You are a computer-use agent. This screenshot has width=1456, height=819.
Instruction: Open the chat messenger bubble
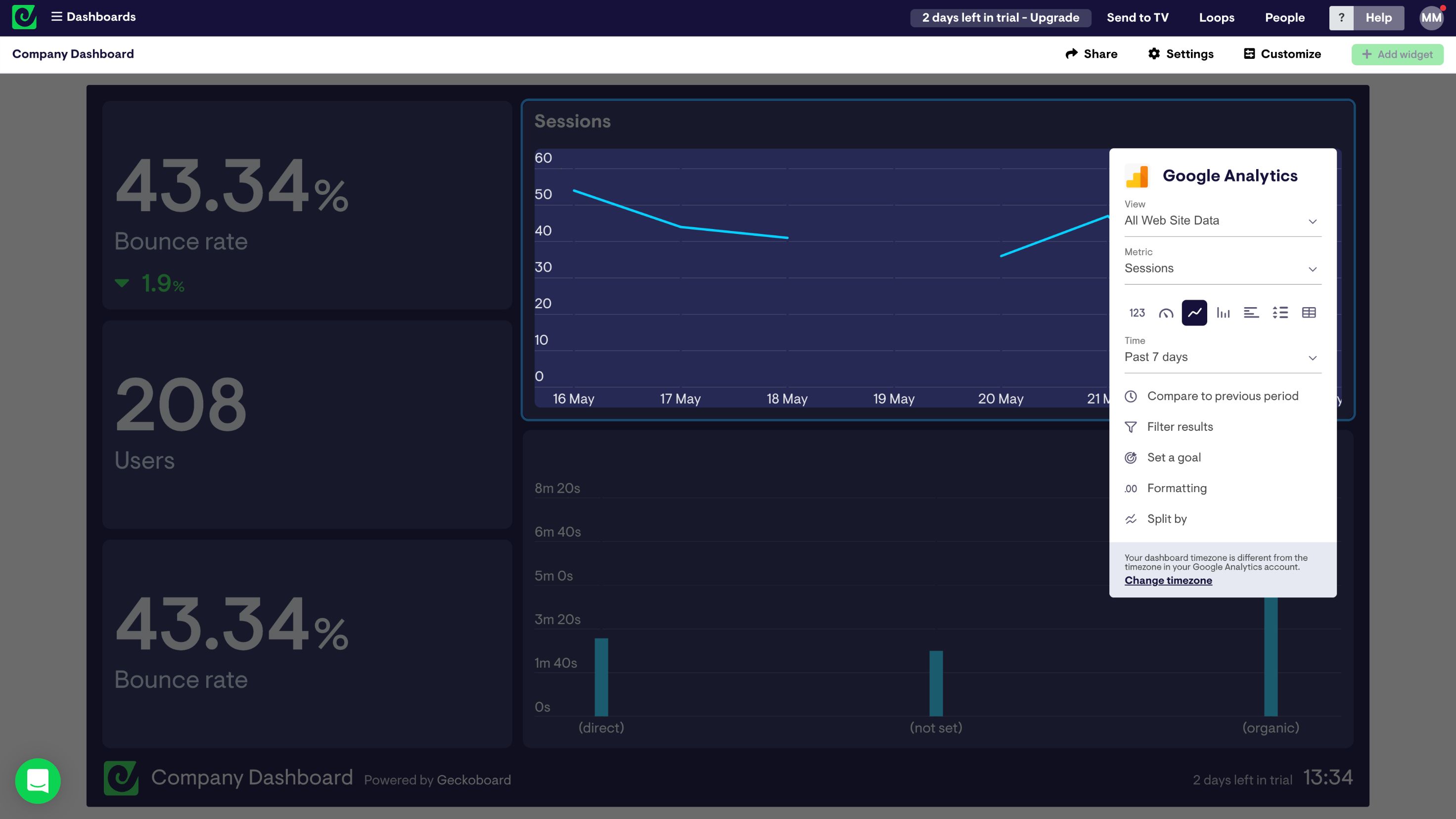pos(38,780)
